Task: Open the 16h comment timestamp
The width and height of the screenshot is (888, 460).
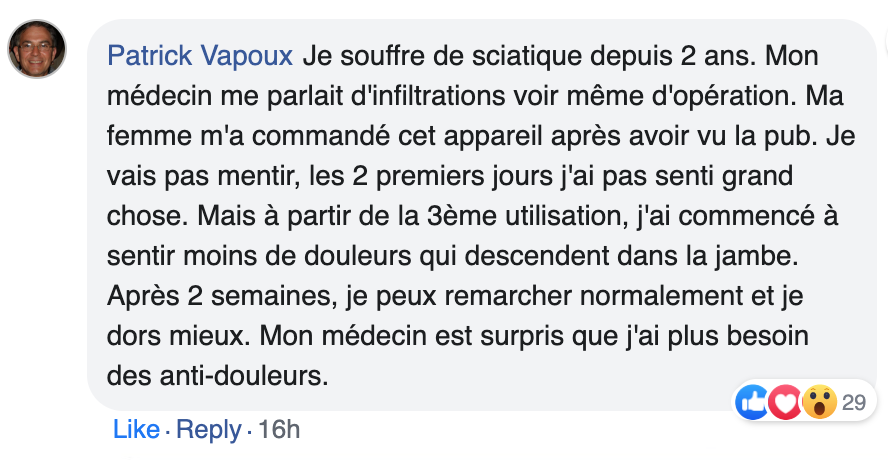Action: 279,430
